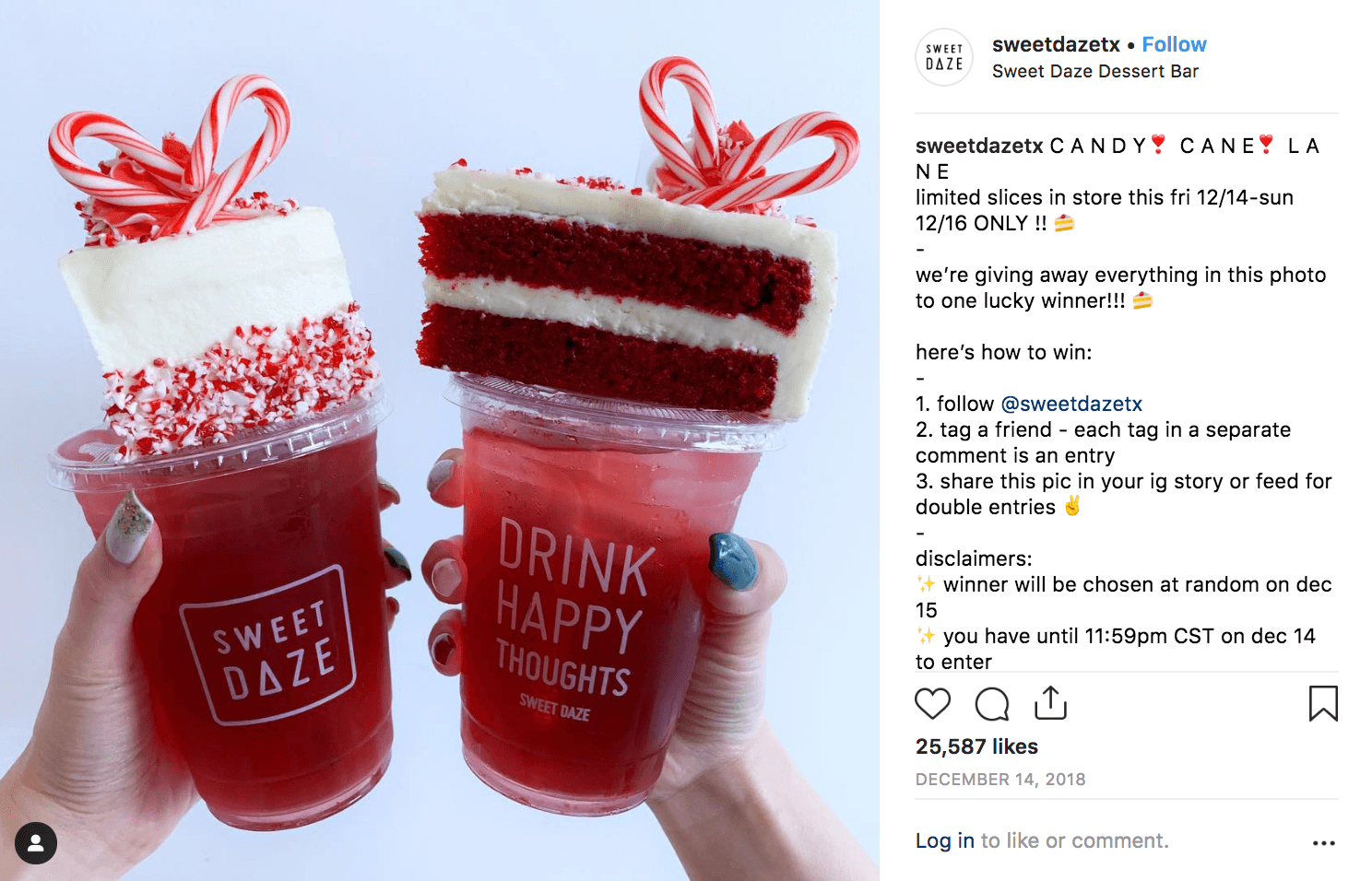Share the post using the upload arrow icon
1372x881 pixels.
(1050, 703)
